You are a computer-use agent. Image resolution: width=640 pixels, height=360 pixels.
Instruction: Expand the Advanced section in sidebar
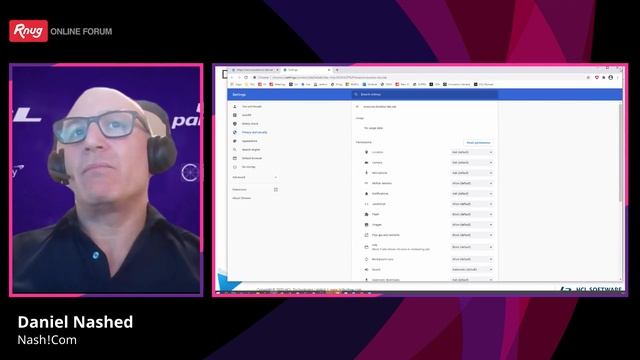[255, 177]
